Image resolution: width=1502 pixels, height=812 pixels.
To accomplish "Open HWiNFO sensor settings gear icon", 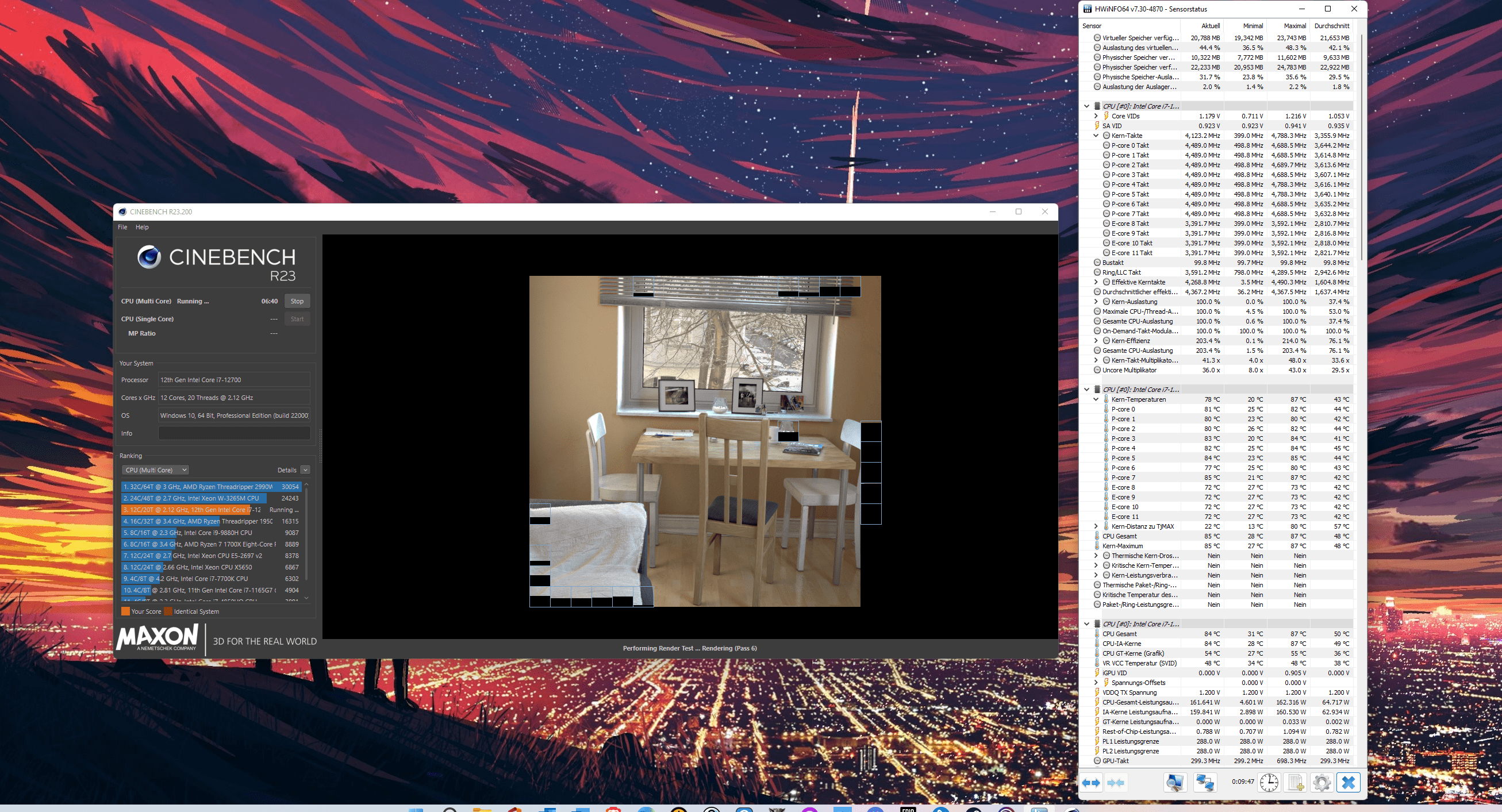I will coord(1322,782).
